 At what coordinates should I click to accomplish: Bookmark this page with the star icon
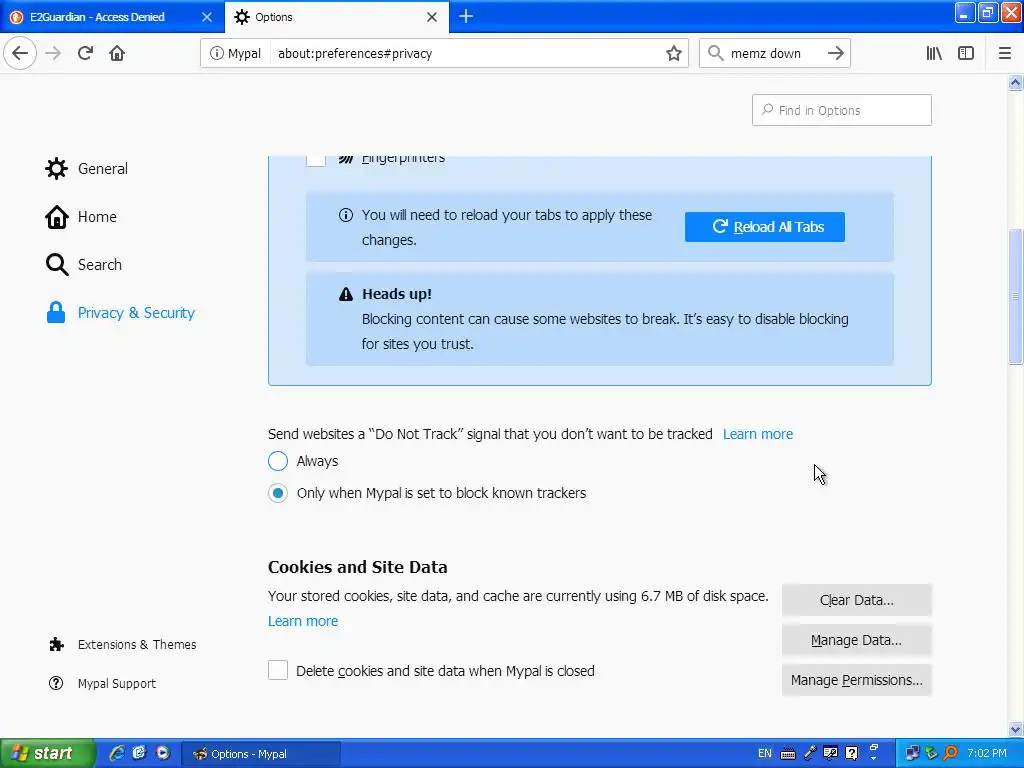(x=673, y=54)
